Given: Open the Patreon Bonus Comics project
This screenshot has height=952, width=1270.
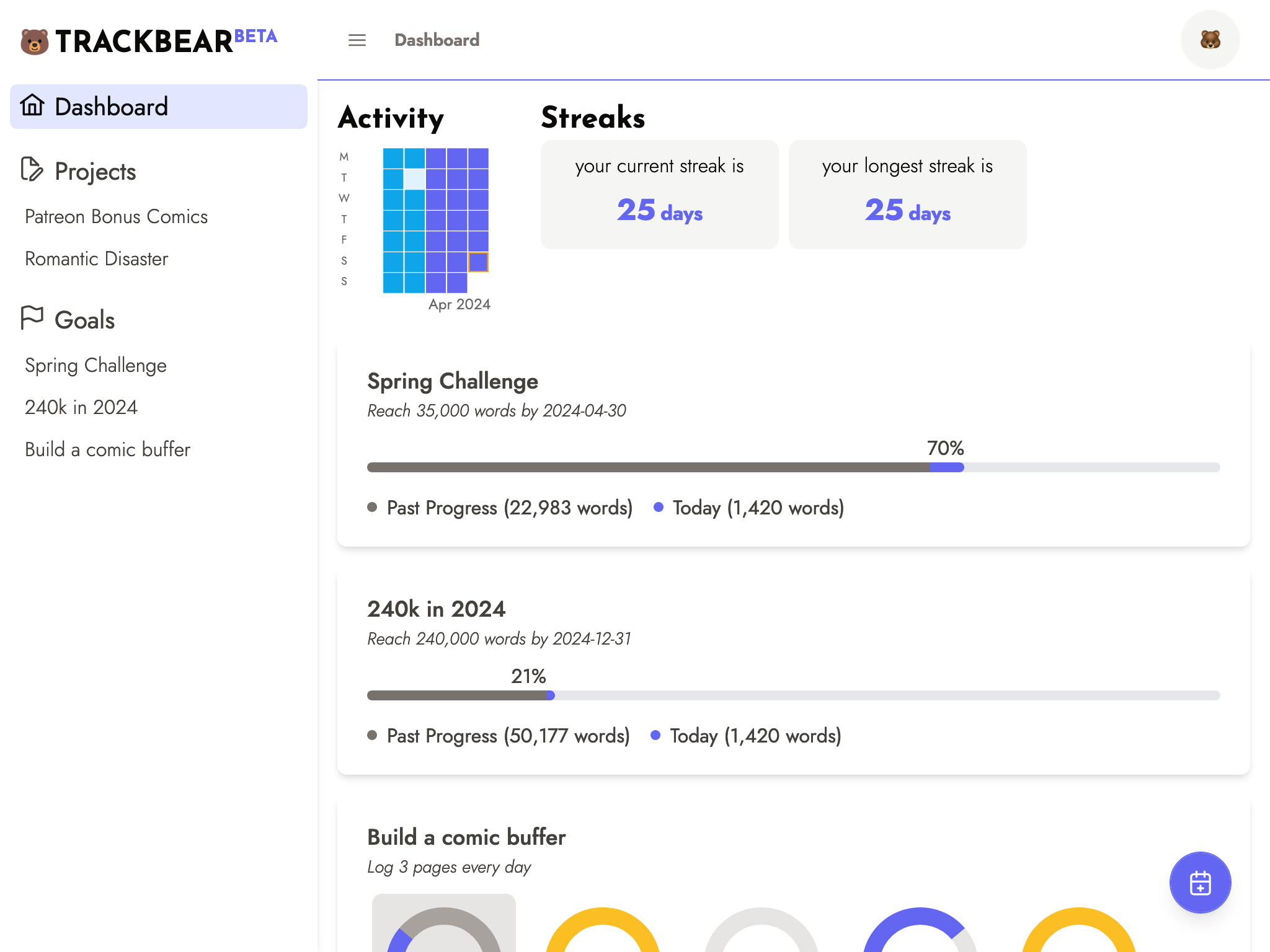Looking at the screenshot, I should tap(117, 216).
